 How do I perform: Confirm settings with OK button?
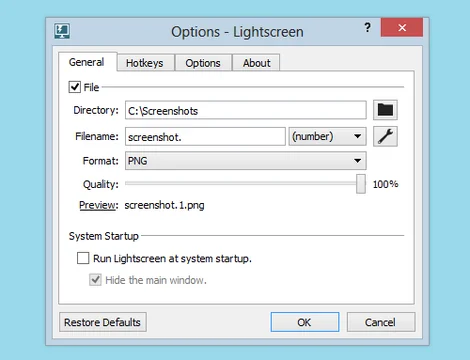305,322
